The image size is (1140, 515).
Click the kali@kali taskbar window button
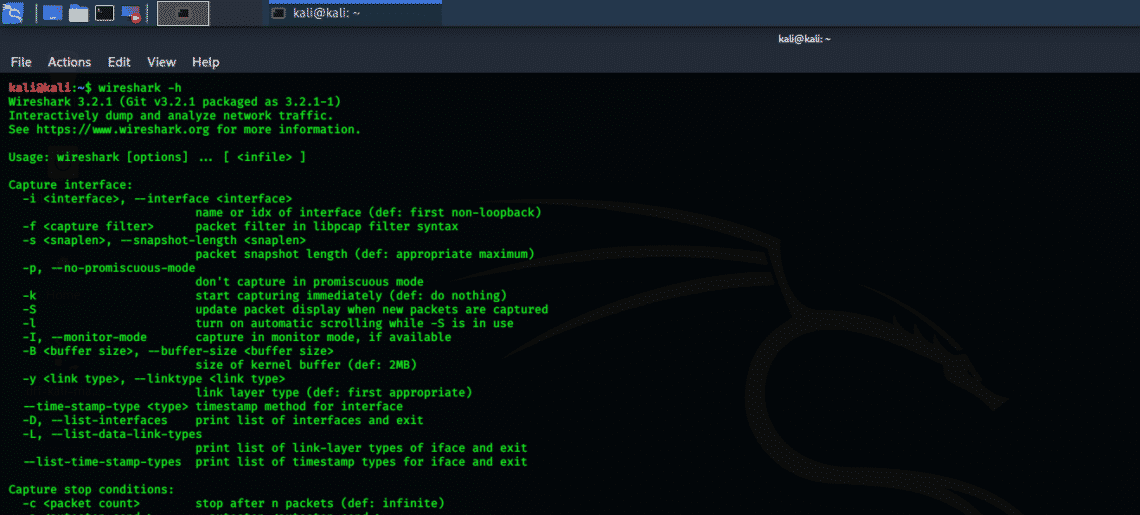coord(355,13)
